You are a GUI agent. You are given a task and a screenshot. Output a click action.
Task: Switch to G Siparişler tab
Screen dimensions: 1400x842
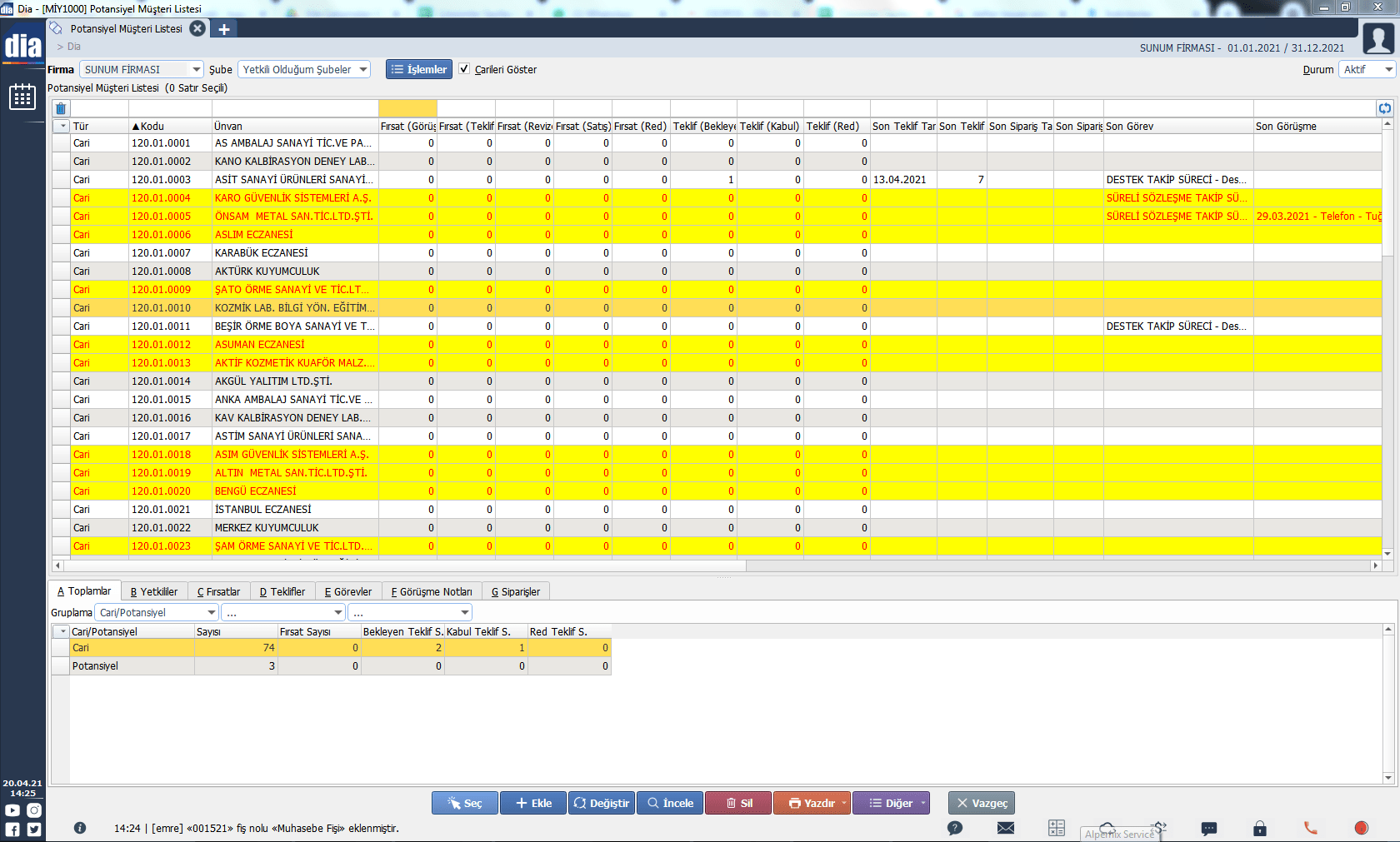pyautogui.click(x=516, y=592)
